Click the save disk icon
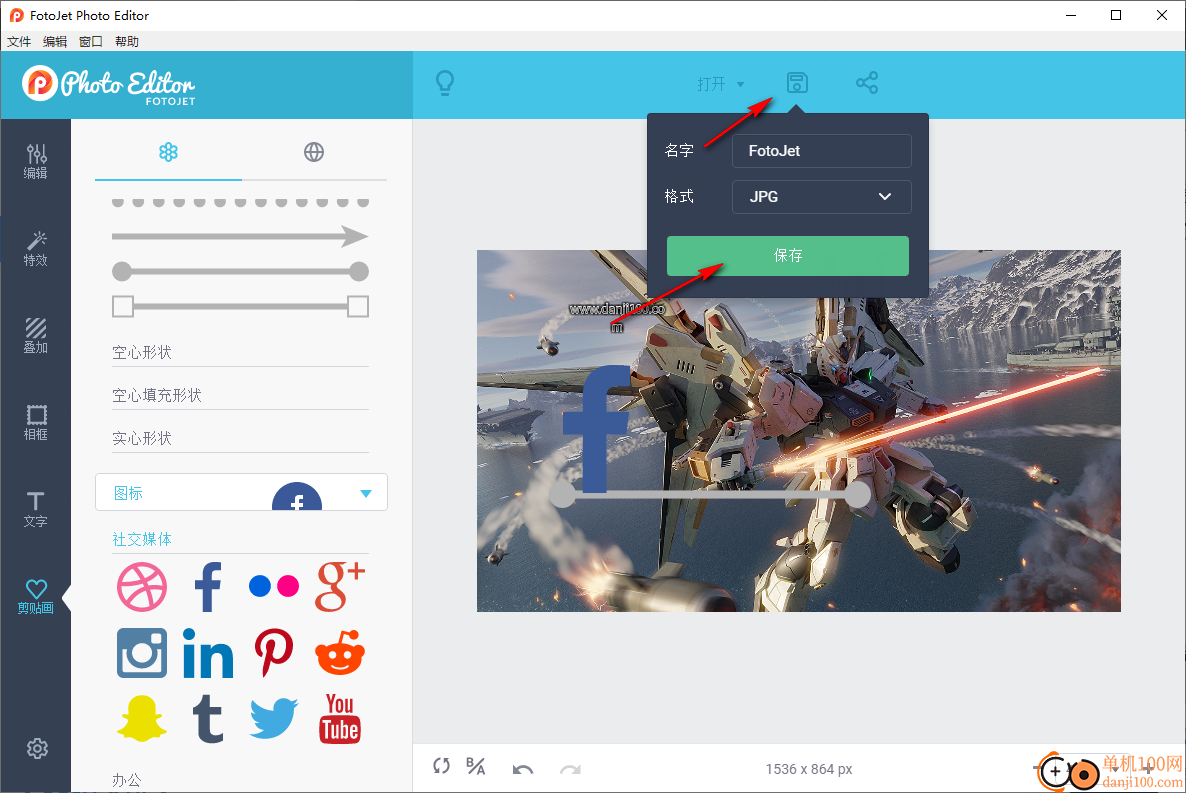The image size is (1186, 793). click(x=797, y=82)
